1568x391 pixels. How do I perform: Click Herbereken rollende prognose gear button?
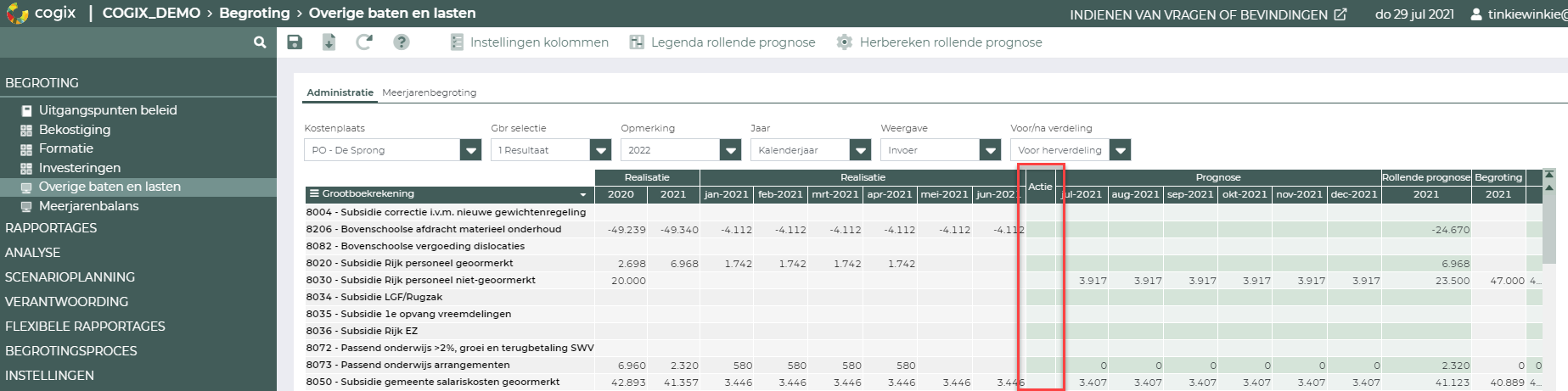(940, 42)
